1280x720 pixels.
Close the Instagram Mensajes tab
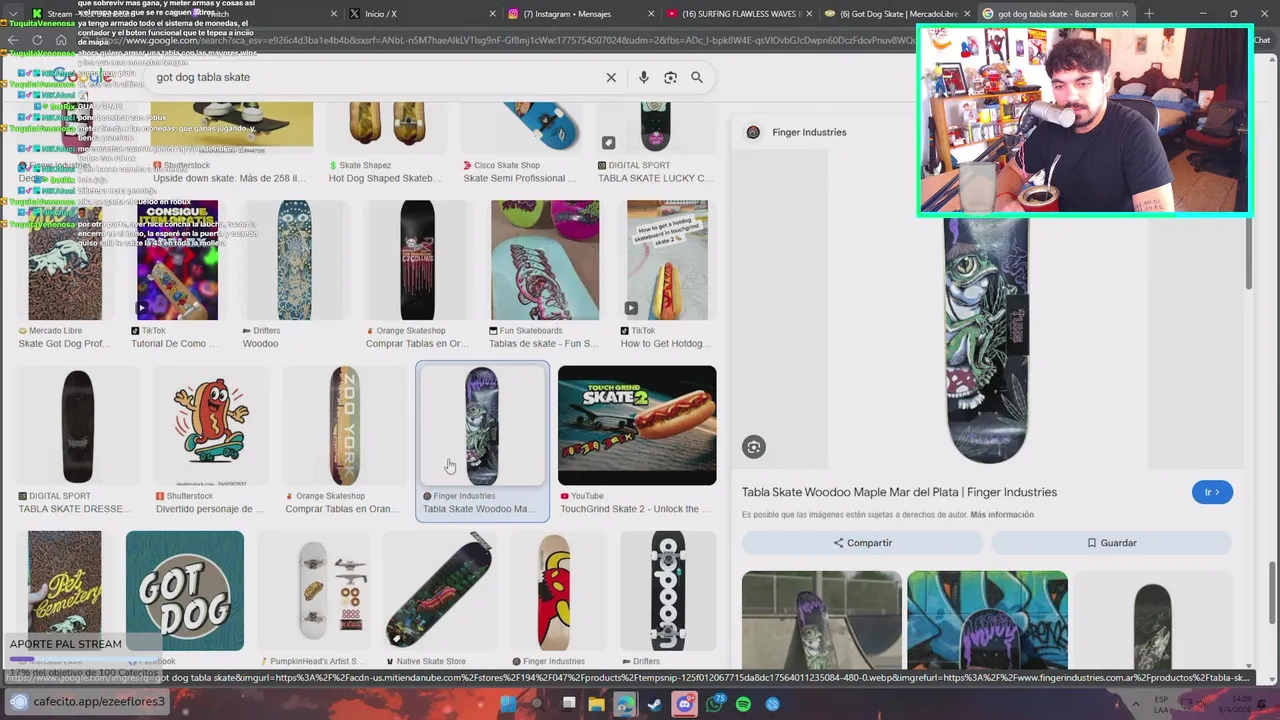pyautogui.click(x=651, y=14)
